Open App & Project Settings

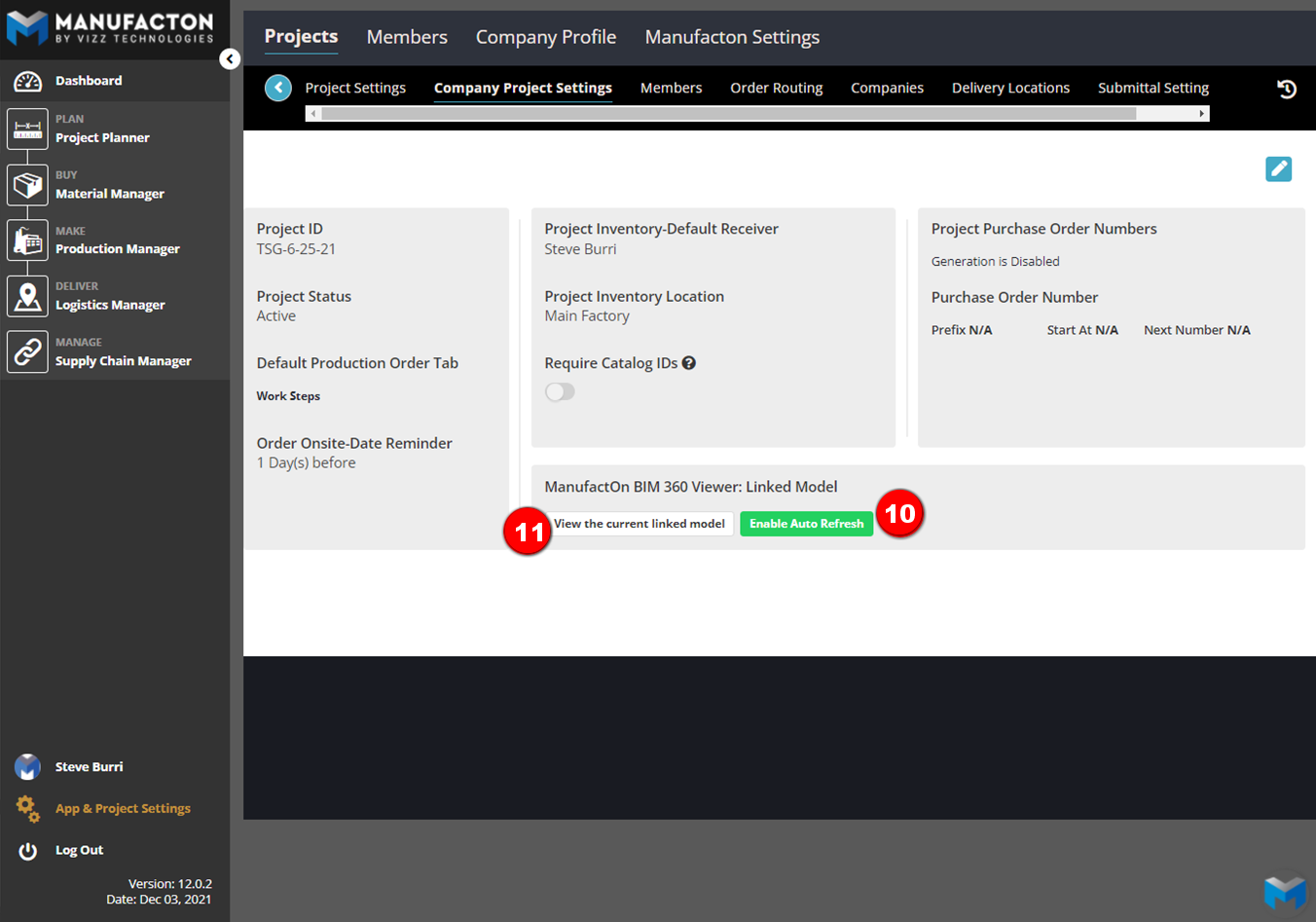123,809
